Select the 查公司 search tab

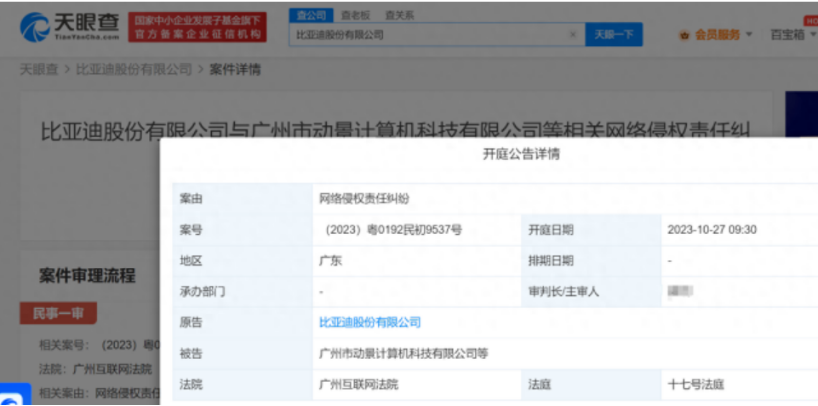311,15
